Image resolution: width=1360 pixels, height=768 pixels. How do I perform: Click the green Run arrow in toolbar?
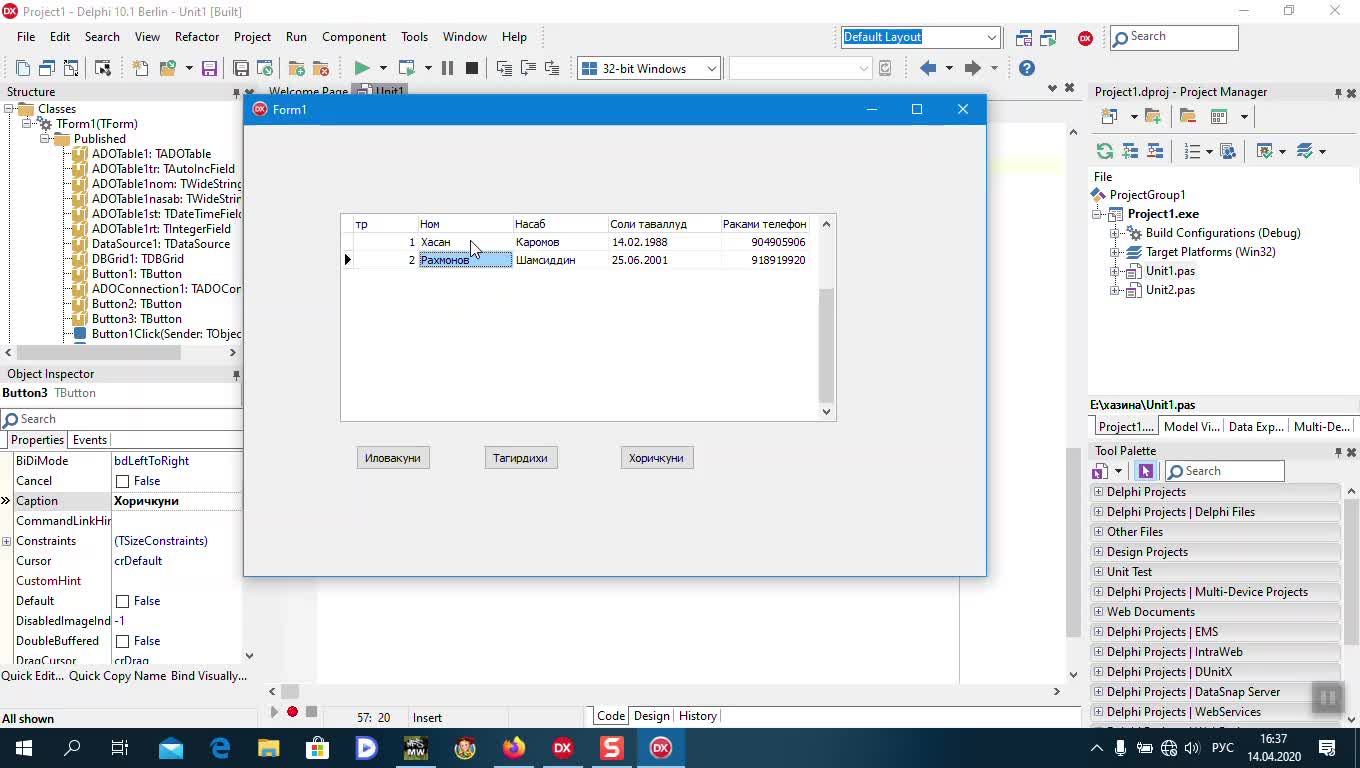click(362, 68)
